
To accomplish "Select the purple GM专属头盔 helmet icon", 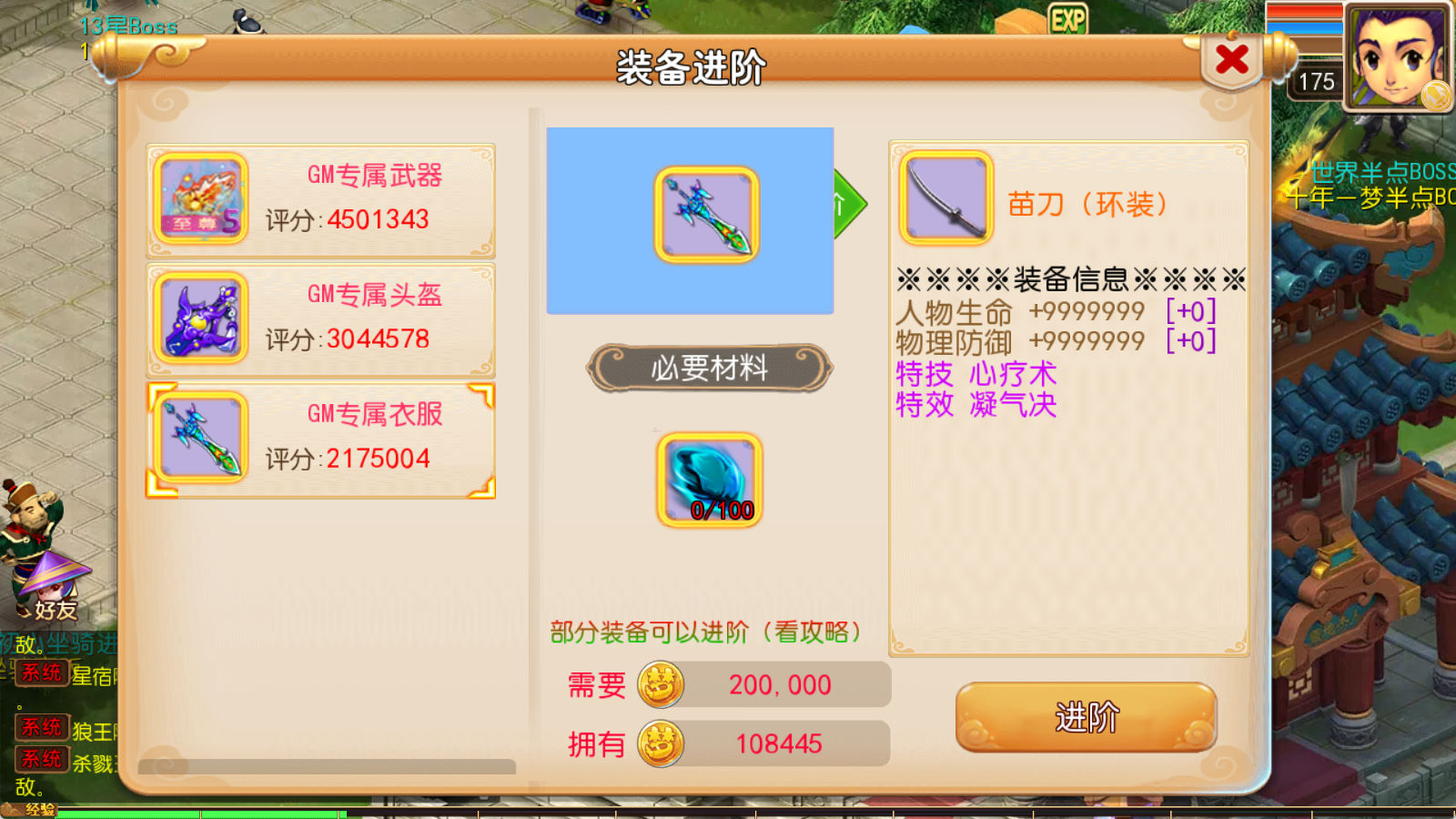I will click(x=201, y=318).
